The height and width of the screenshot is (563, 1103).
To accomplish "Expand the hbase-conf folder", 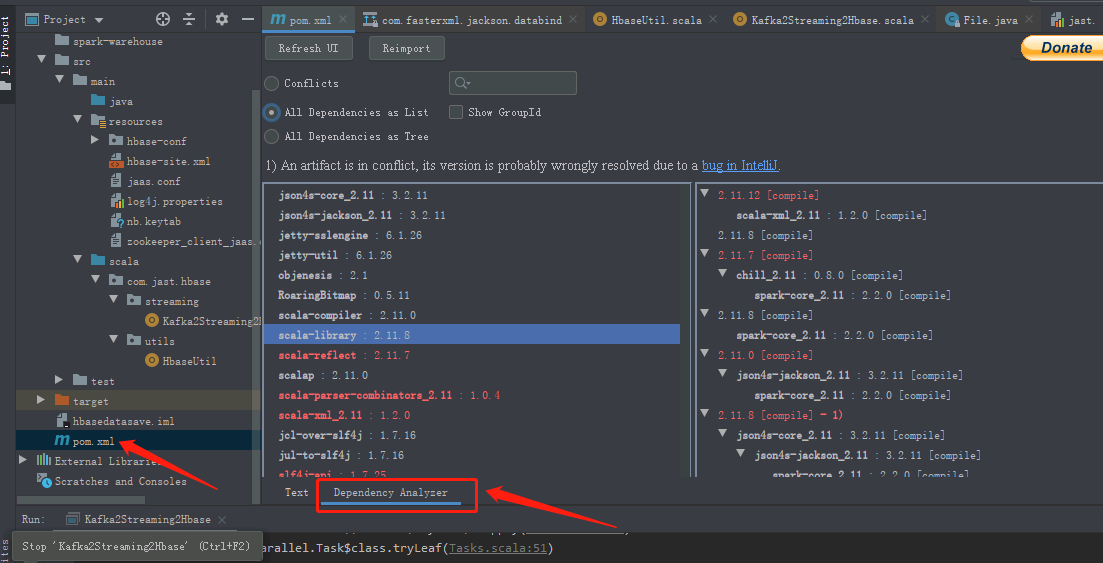I will coord(96,141).
